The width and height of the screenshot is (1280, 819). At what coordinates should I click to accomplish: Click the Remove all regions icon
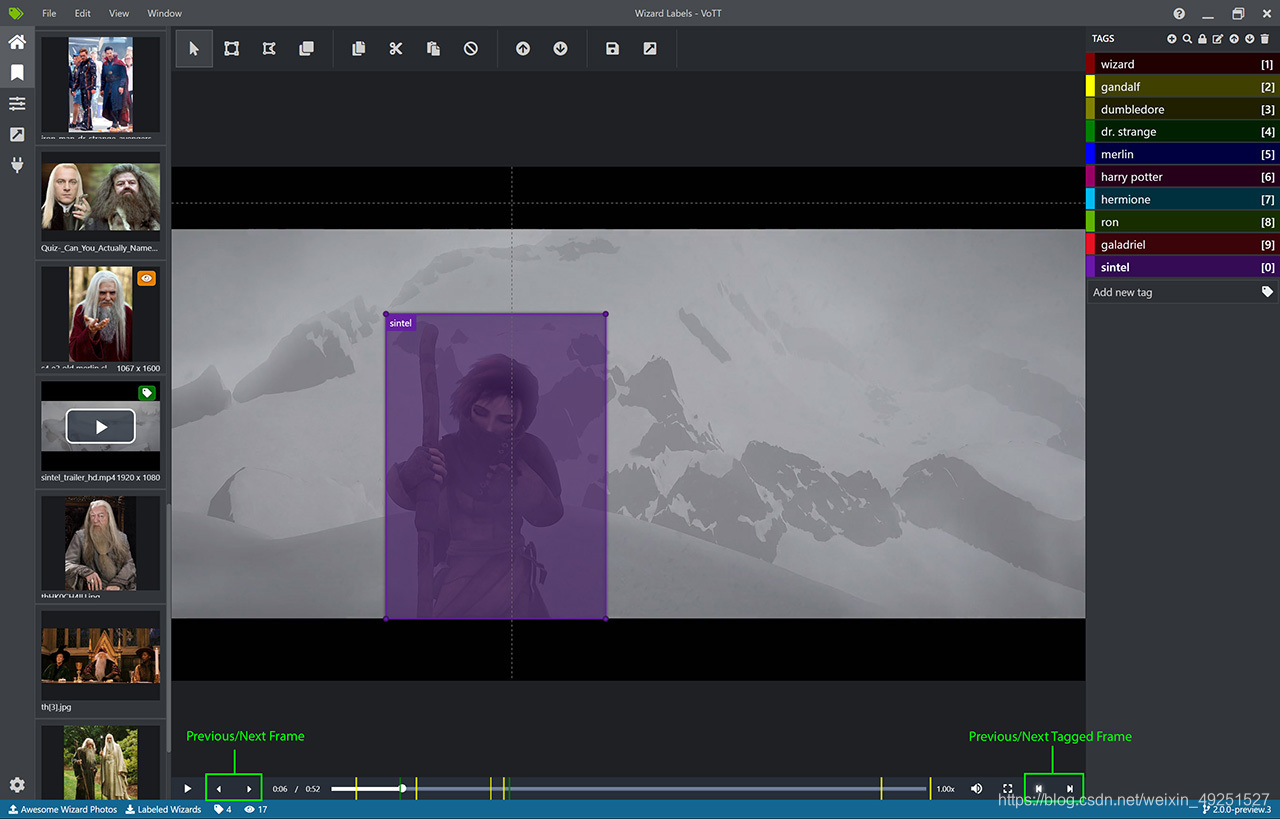coord(471,48)
